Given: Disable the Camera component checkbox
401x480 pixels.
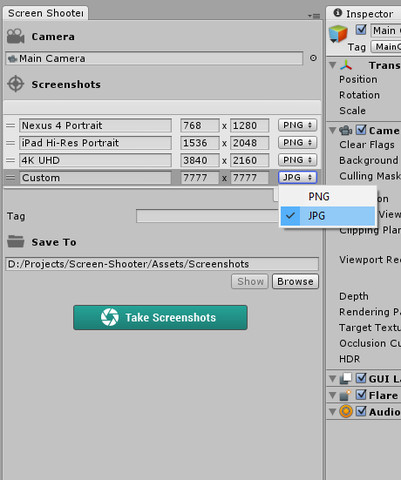Looking at the screenshot, I should tap(361, 130).
